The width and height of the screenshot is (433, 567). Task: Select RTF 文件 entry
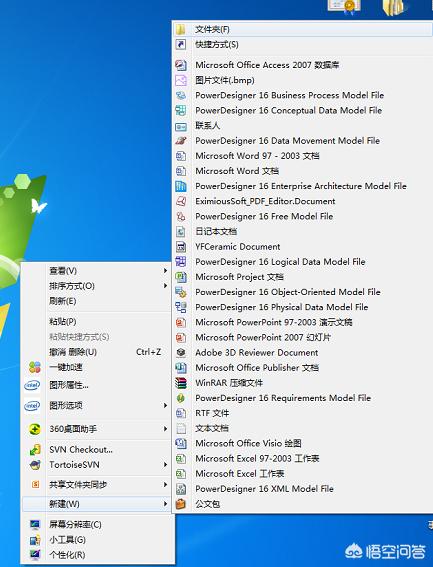tap(303, 413)
